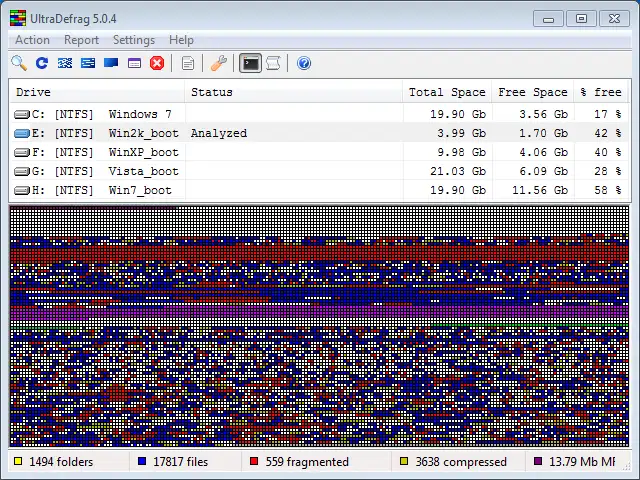Click the 3.99 Gb total space value

click(x=462, y=133)
